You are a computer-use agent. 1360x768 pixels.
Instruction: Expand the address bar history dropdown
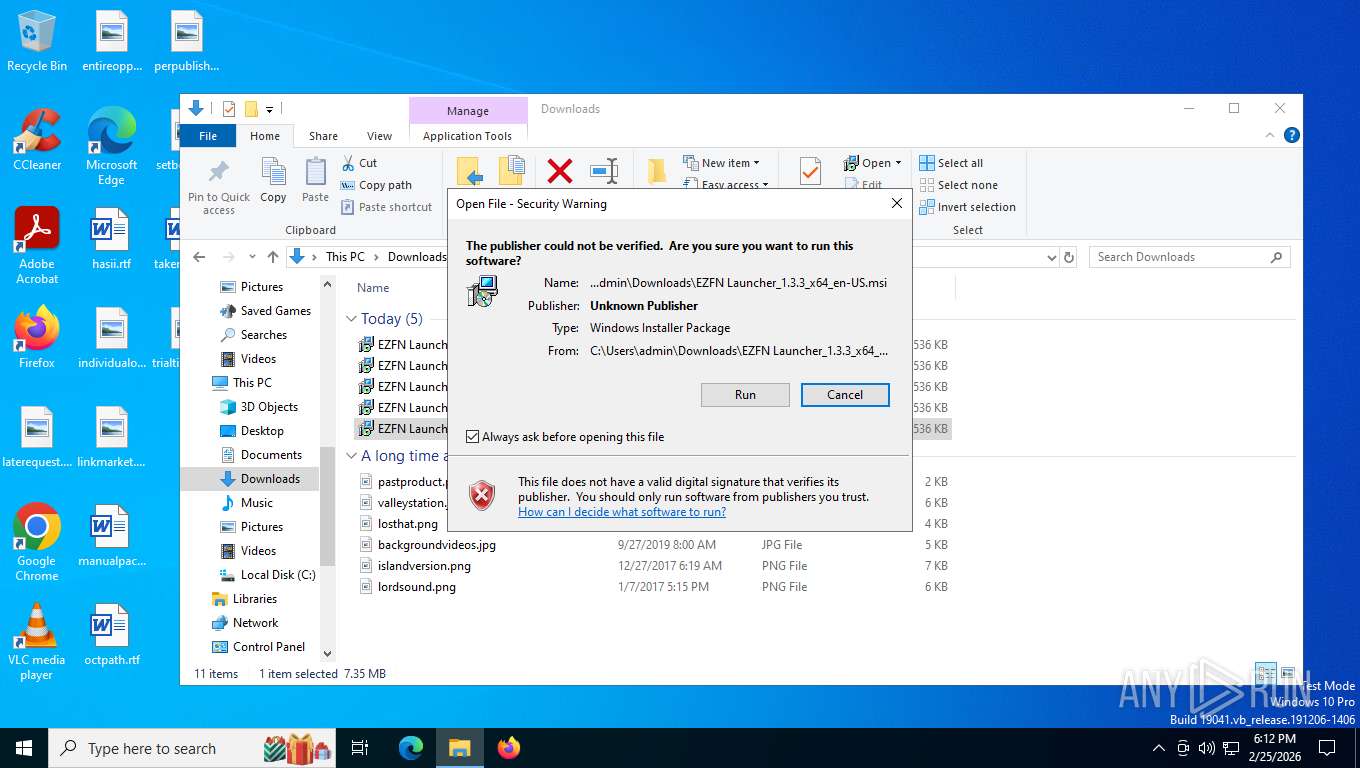point(1051,257)
